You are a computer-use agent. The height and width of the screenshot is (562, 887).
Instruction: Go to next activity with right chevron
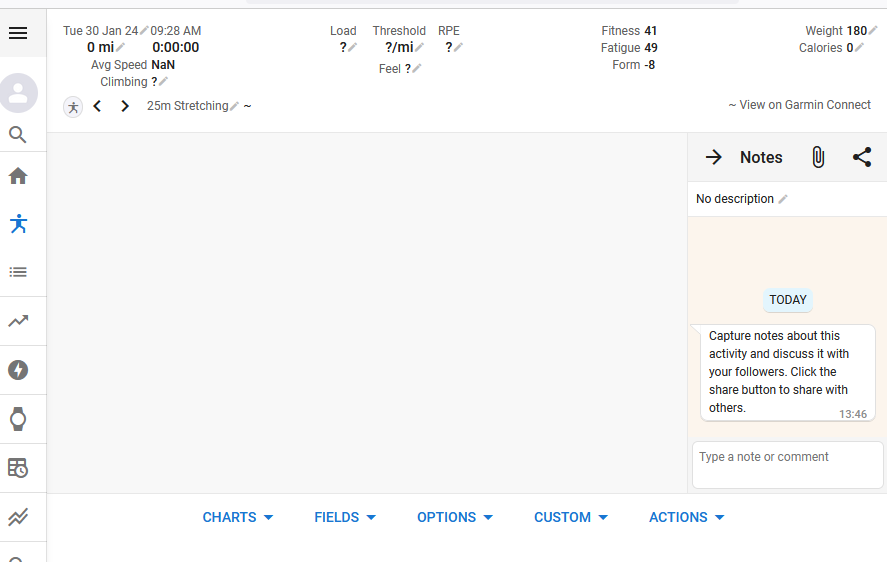(125, 106)
